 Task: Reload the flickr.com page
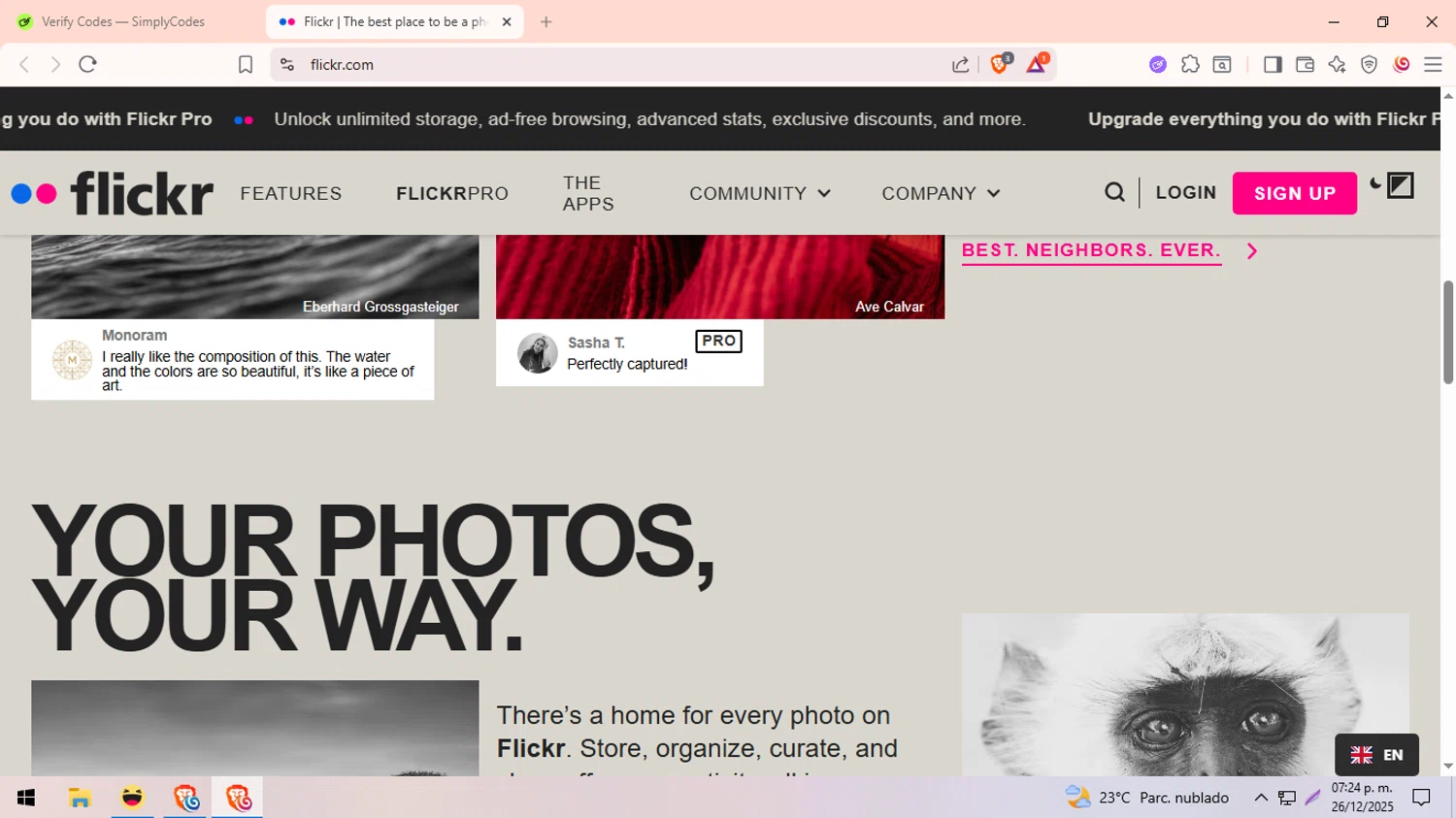tap(88, 64)
